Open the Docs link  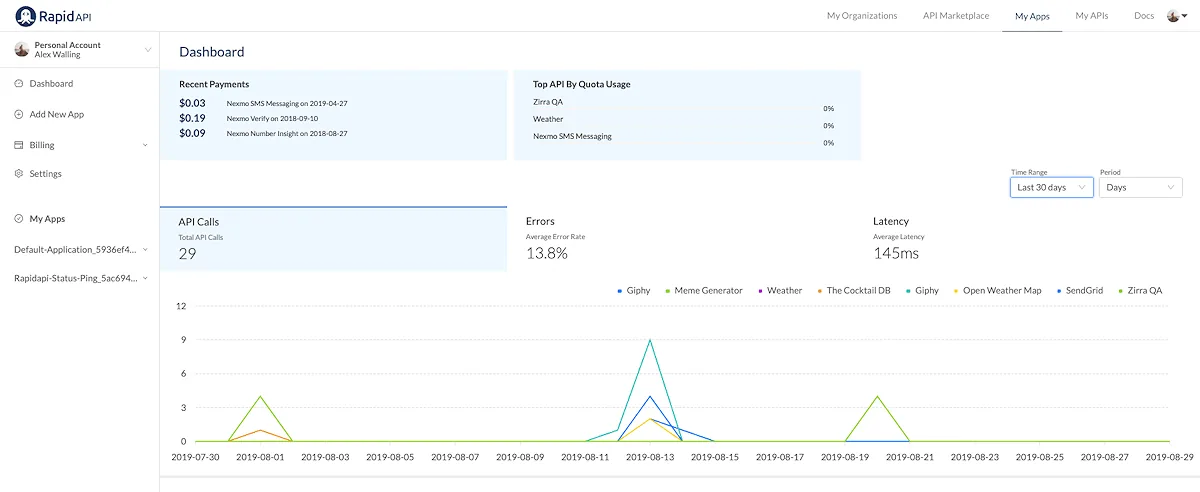point(1144,16)
